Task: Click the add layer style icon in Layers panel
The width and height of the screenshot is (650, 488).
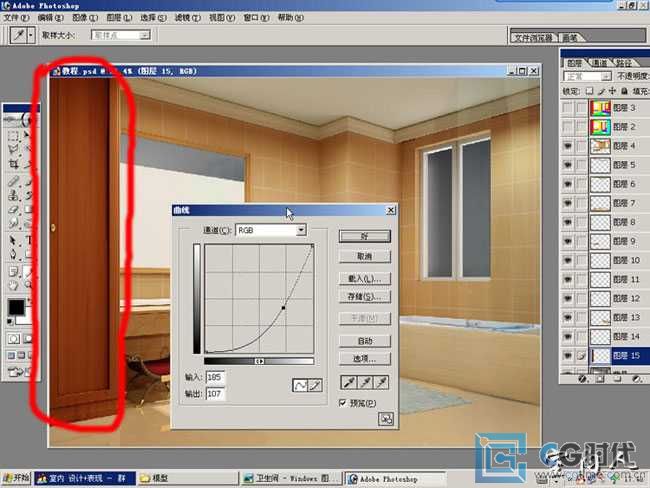Action: click(x=582, y=379)
